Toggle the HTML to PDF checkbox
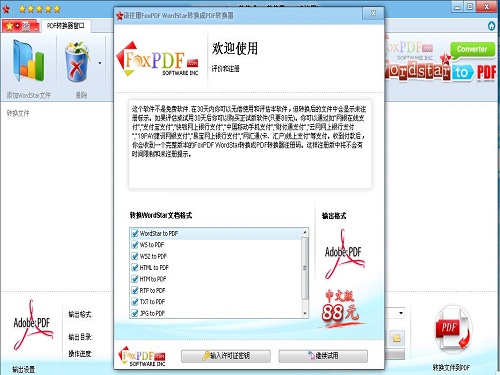500x375 pixels. (135, 267)
